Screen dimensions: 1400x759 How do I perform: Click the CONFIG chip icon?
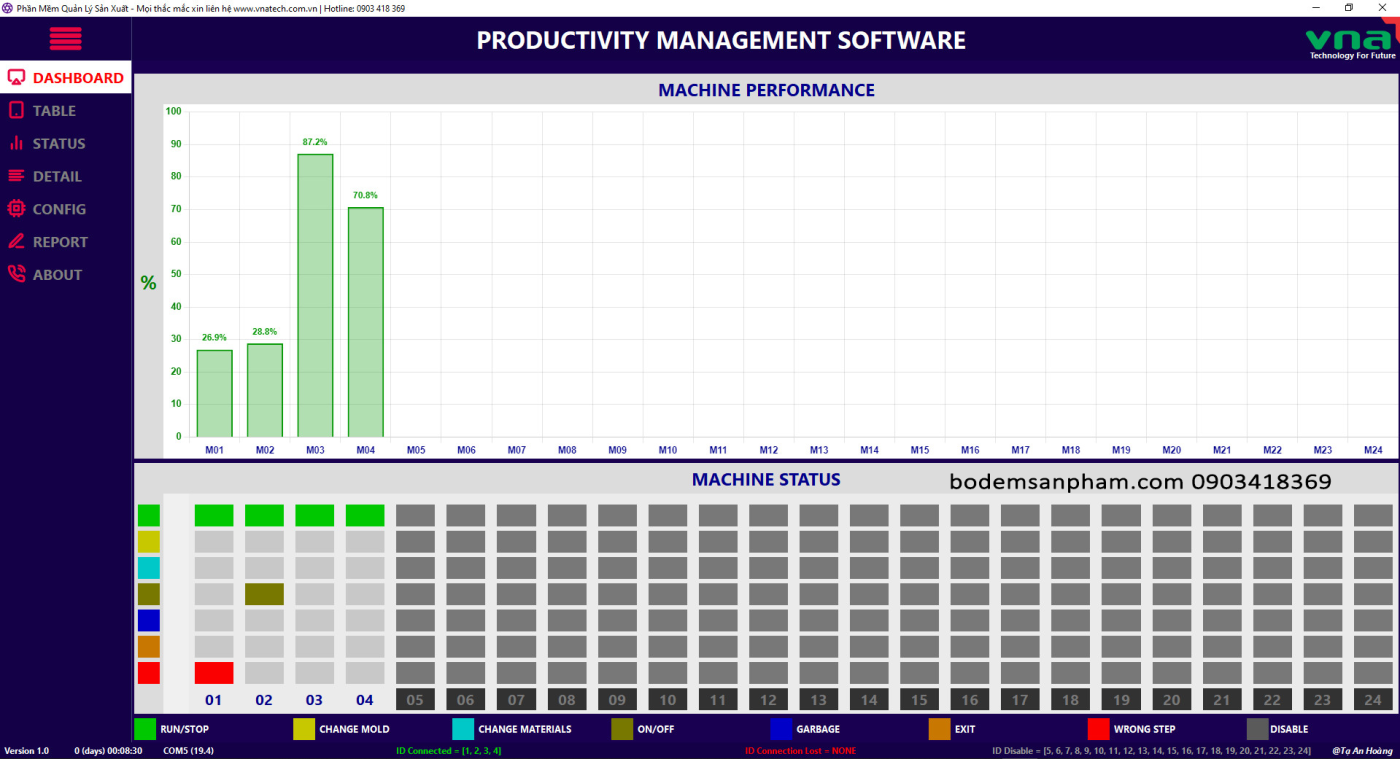16,209
